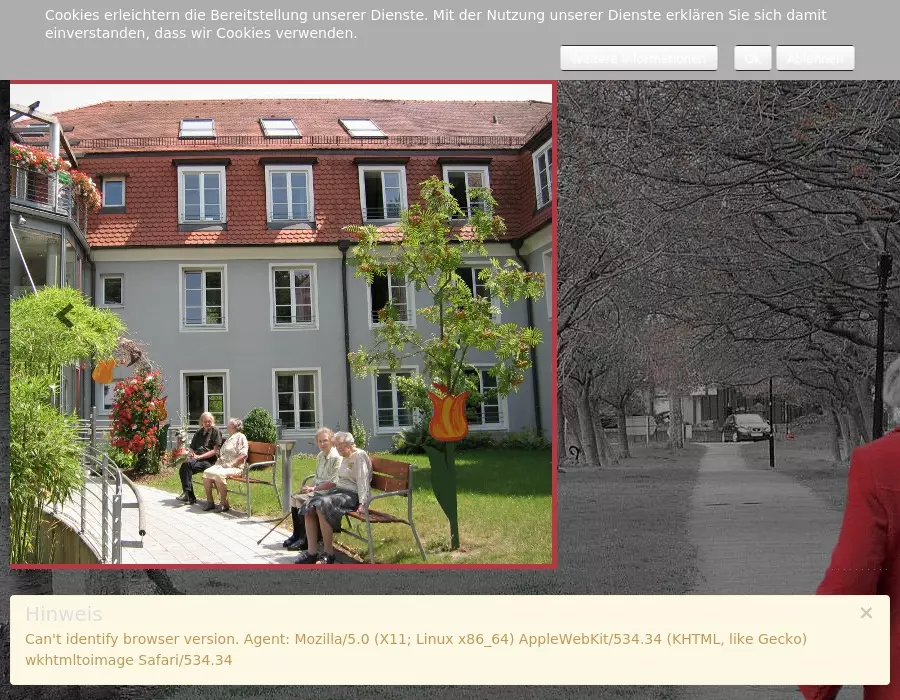Accept cookies with the Ok button

click(752, 58)
